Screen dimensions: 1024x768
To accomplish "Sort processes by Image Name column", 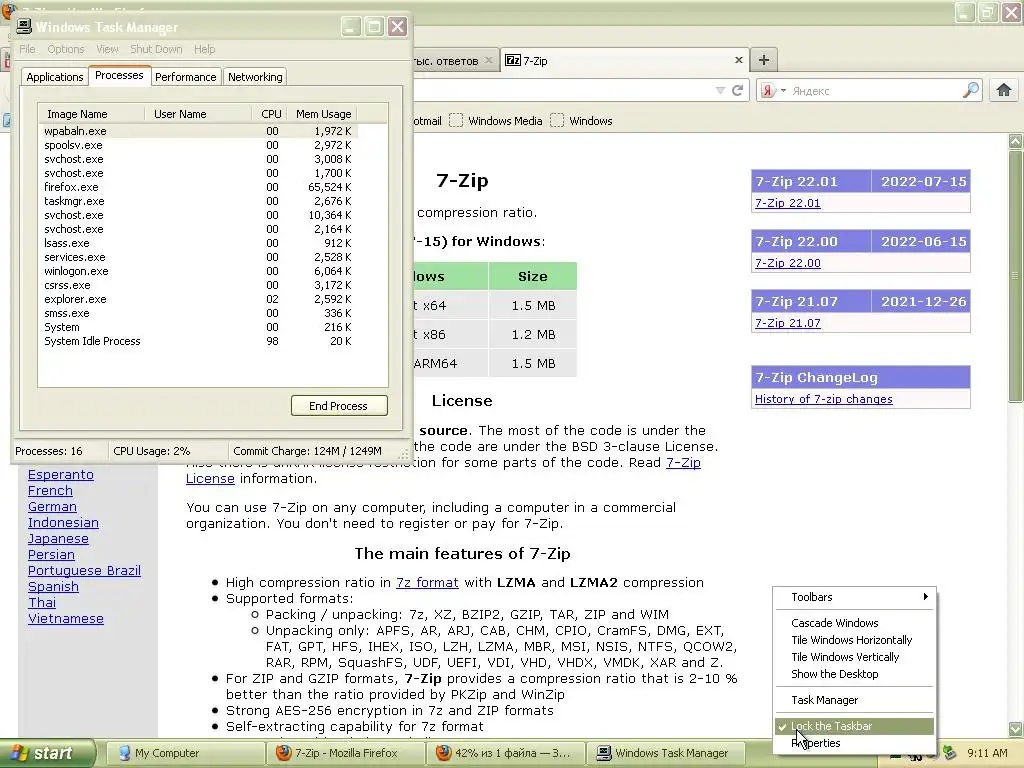I will (91, 114).
